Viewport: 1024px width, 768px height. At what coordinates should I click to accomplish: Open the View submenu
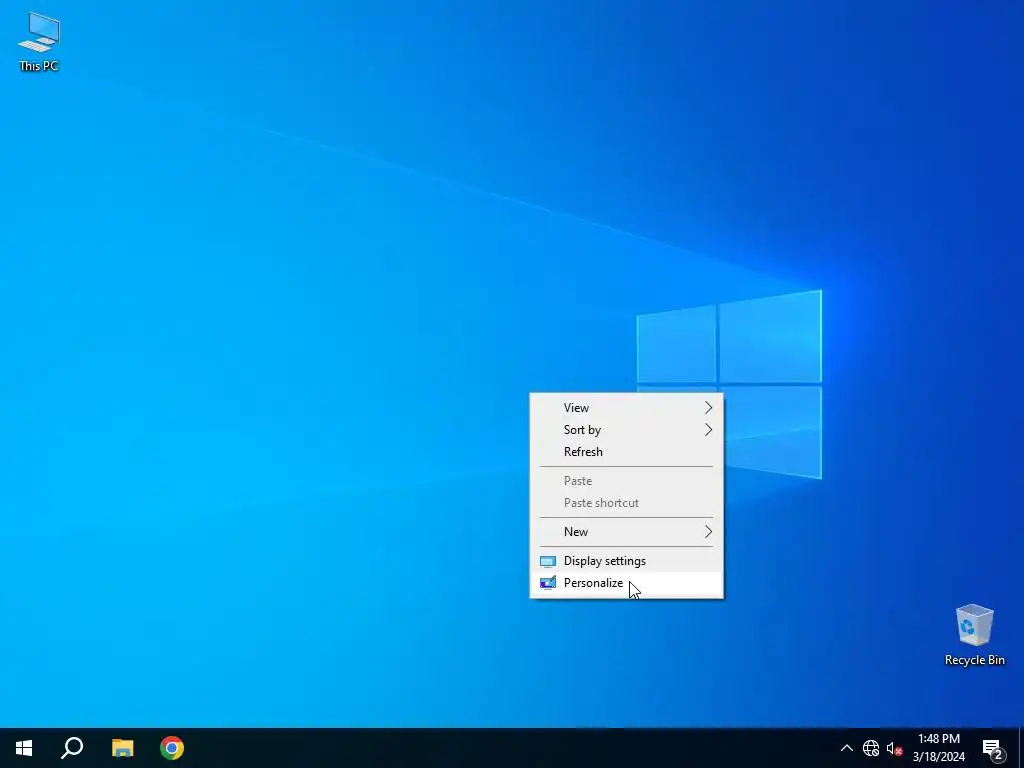[x=626, y=408]
